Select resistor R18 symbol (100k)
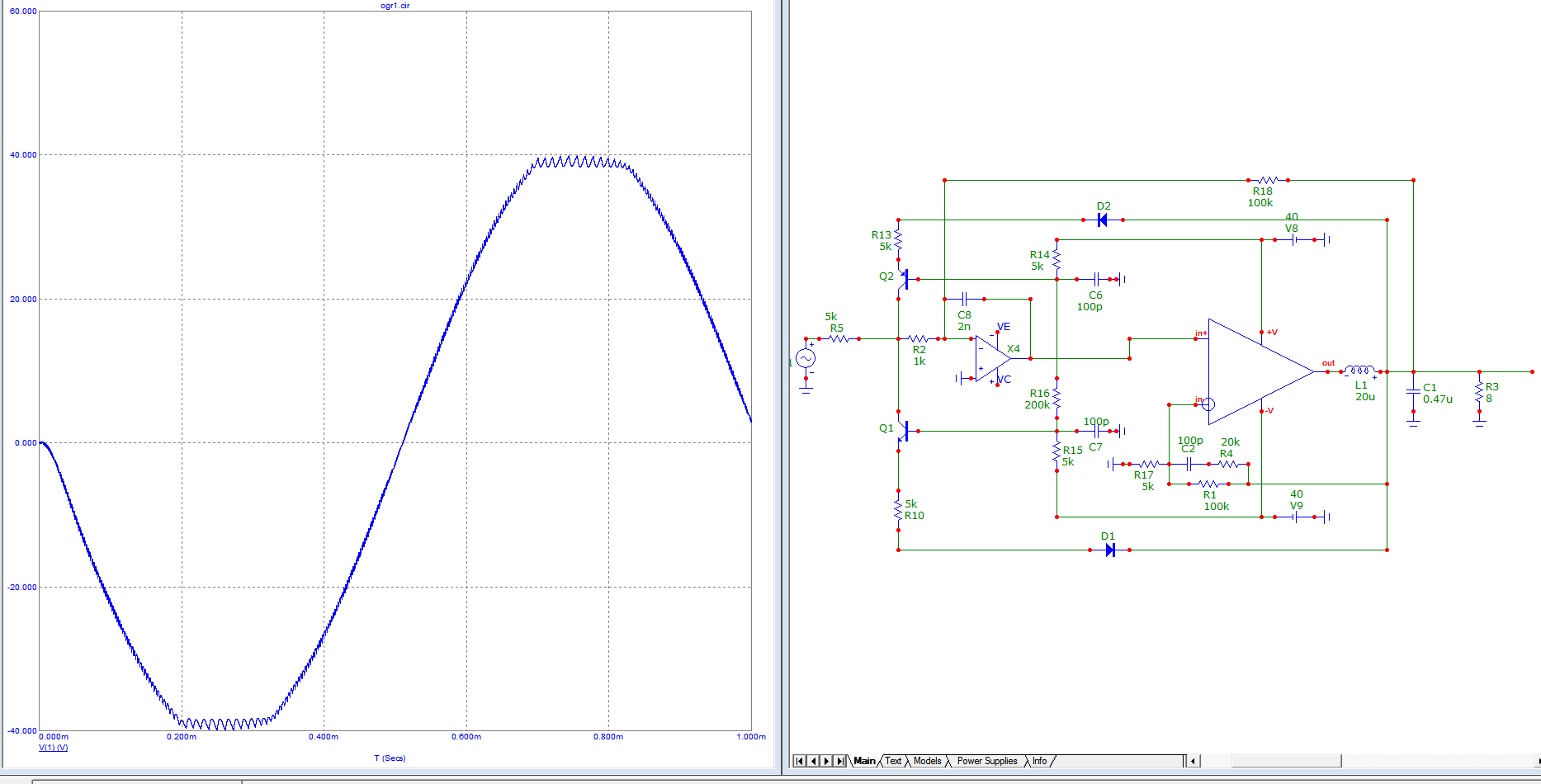Image resolution: width=1541 pixels, height=784 pixels. click(1268, 180)
